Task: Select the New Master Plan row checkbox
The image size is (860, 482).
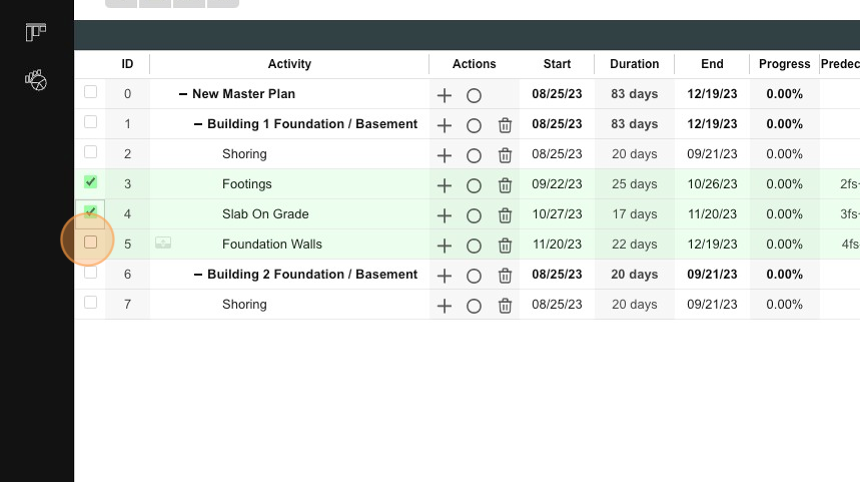Action: 90,92
